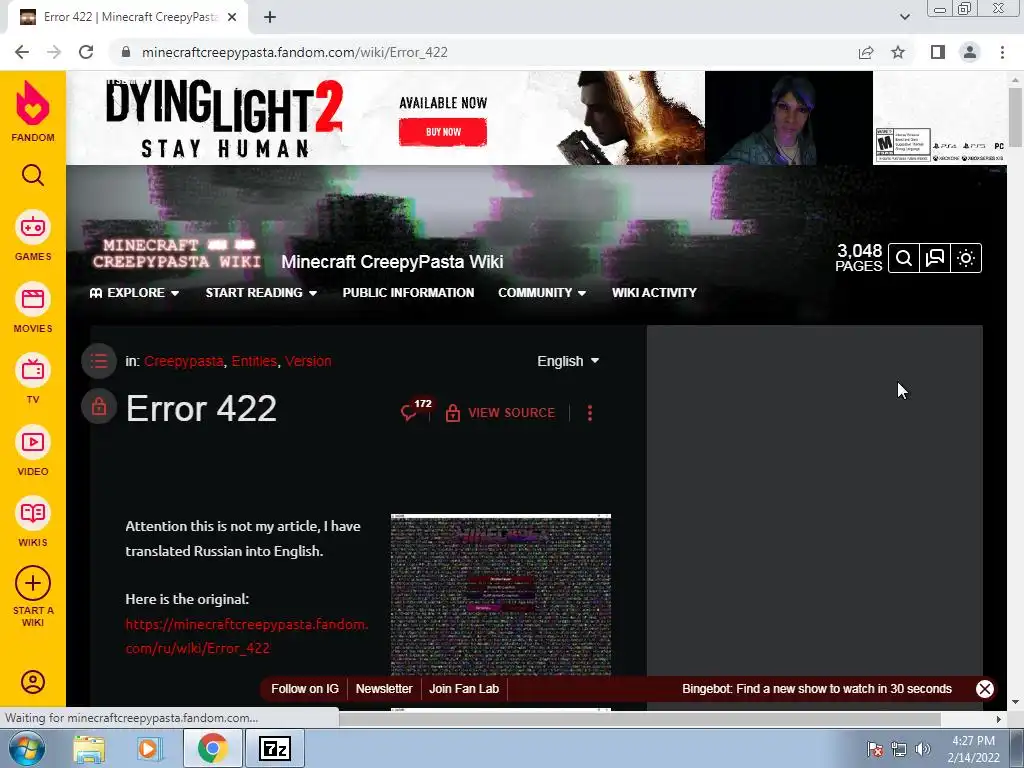Click the vertical page scrollbar

pos(1016,118)
